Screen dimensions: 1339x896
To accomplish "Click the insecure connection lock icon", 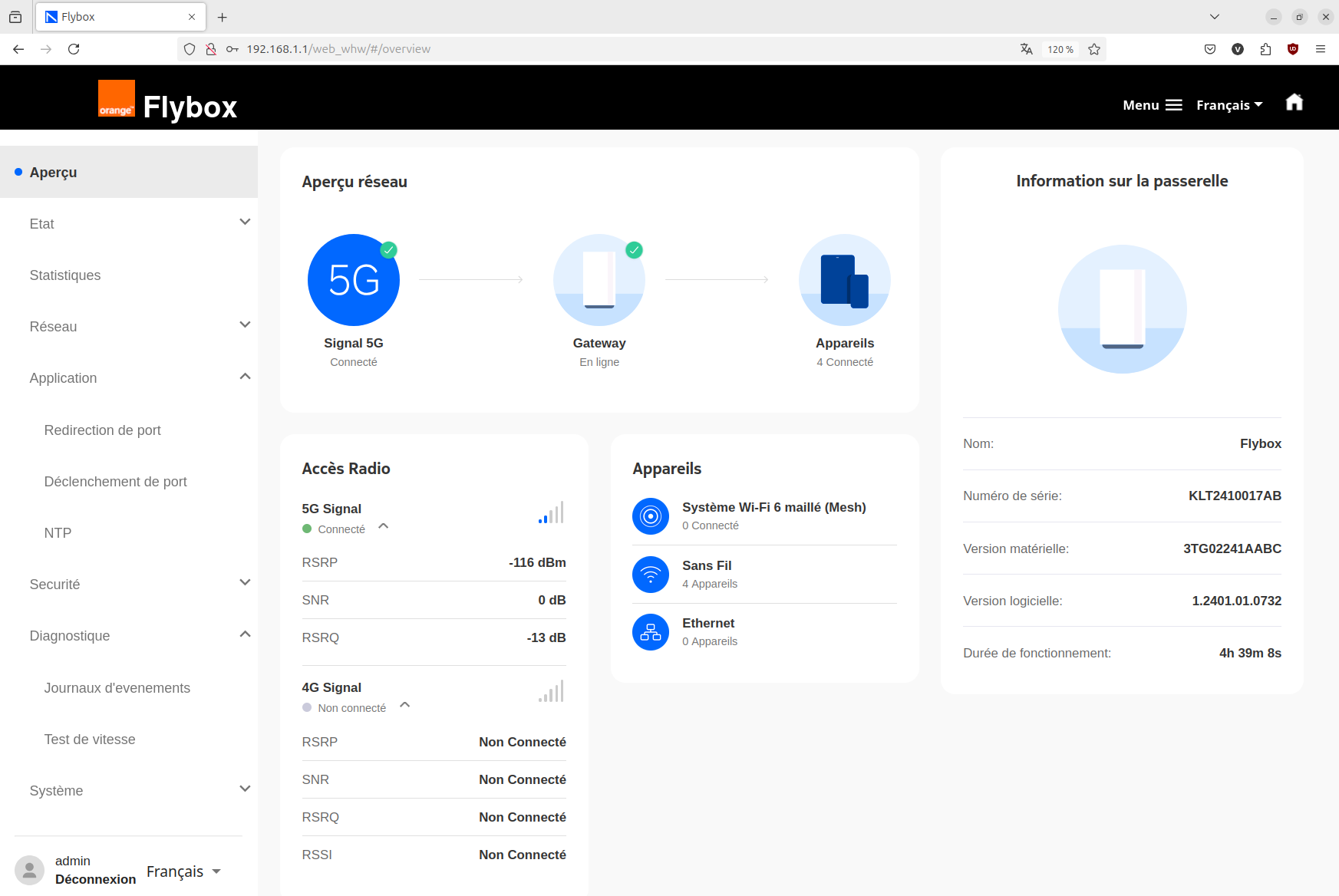I will click(211, 49).
